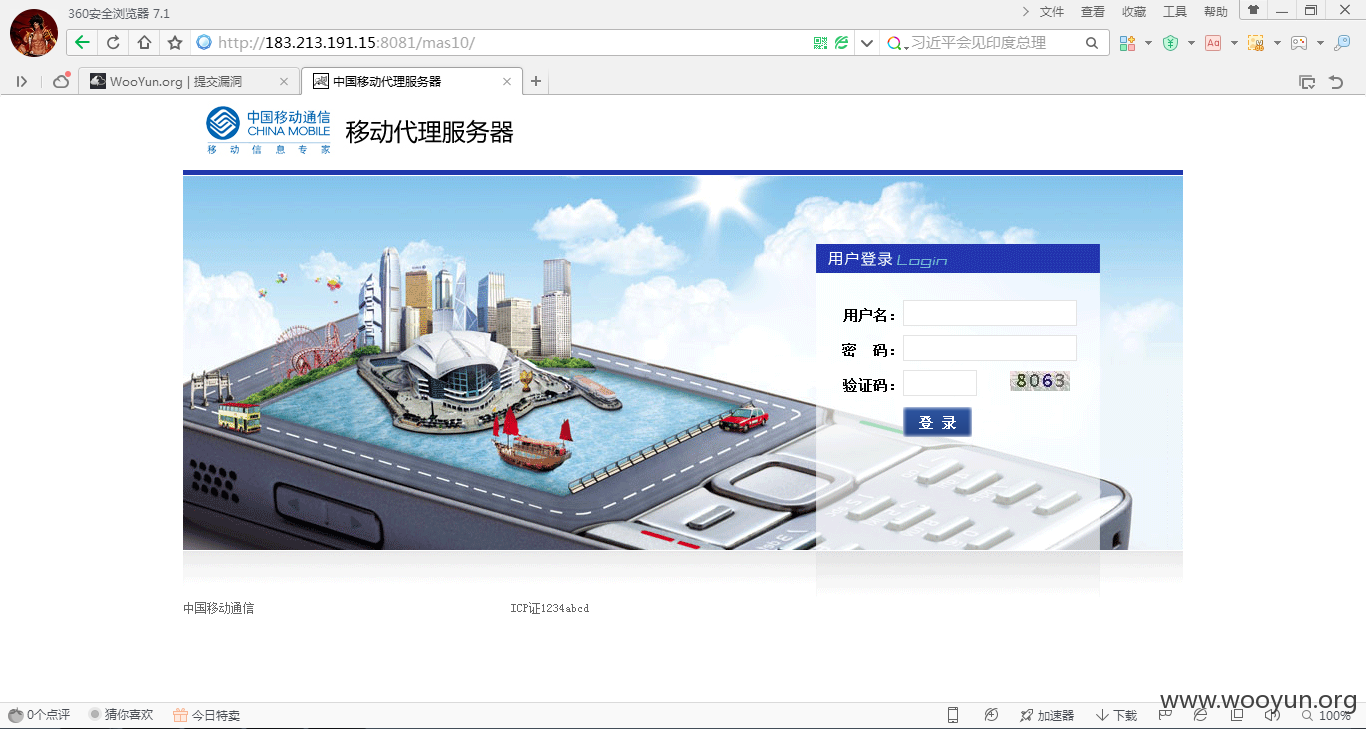Click the mobile phone icon in status bar
The width and height of the screenshot is (1366, 729).
953,715
